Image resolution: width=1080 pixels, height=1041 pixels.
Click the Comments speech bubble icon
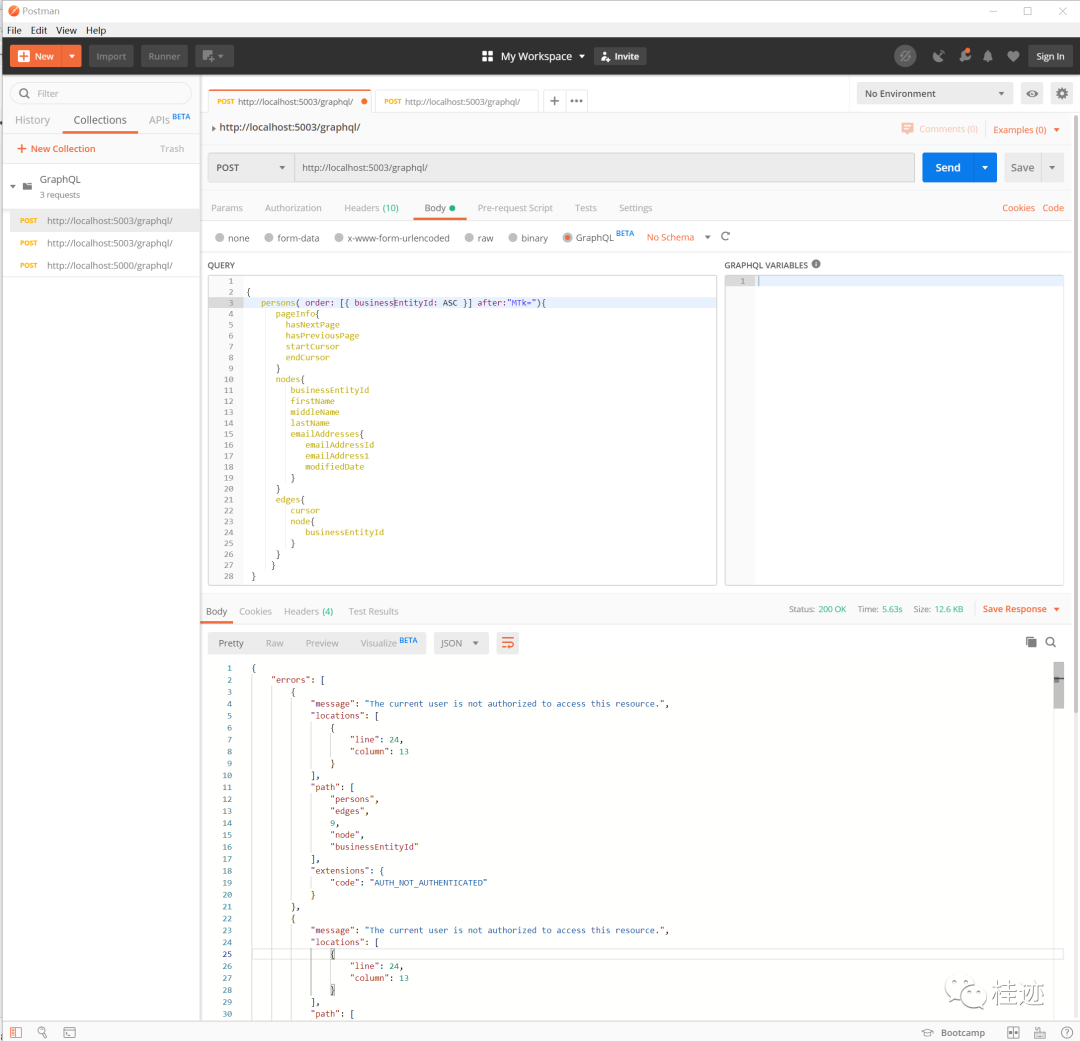907,129
